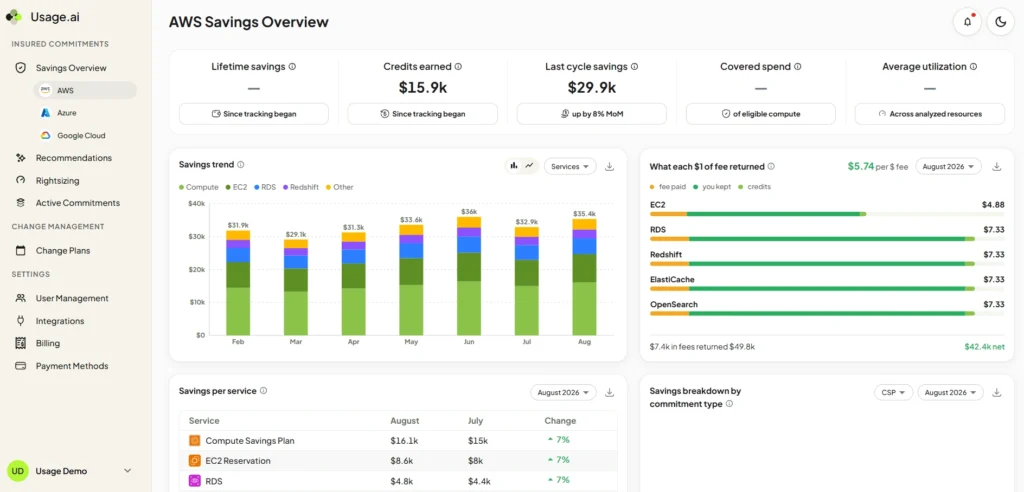Click Last cycle savings info icon
The height and width of the screenshot is (492, 1024).
click(634, 67)
